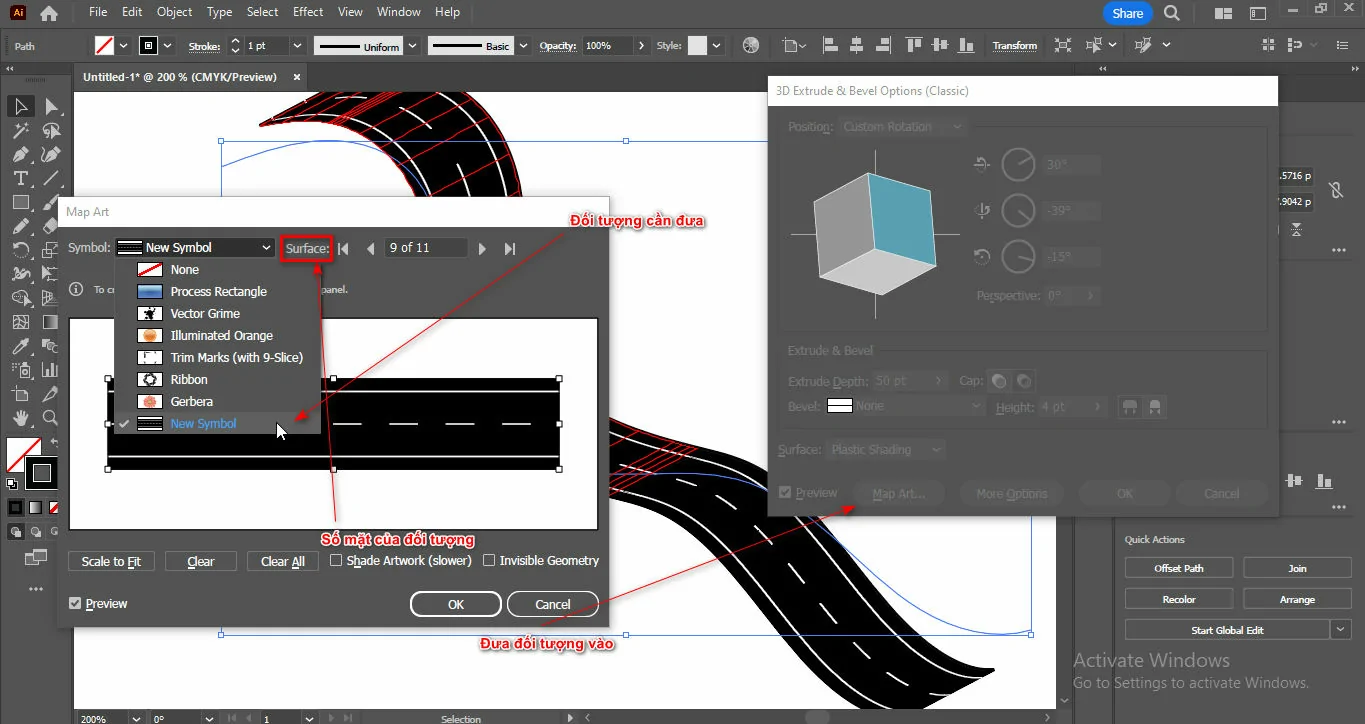Screen dimensions: 1365x724
Task: Click Scale to Fit button
Action: pyautogui.click(x=111, y=562)
